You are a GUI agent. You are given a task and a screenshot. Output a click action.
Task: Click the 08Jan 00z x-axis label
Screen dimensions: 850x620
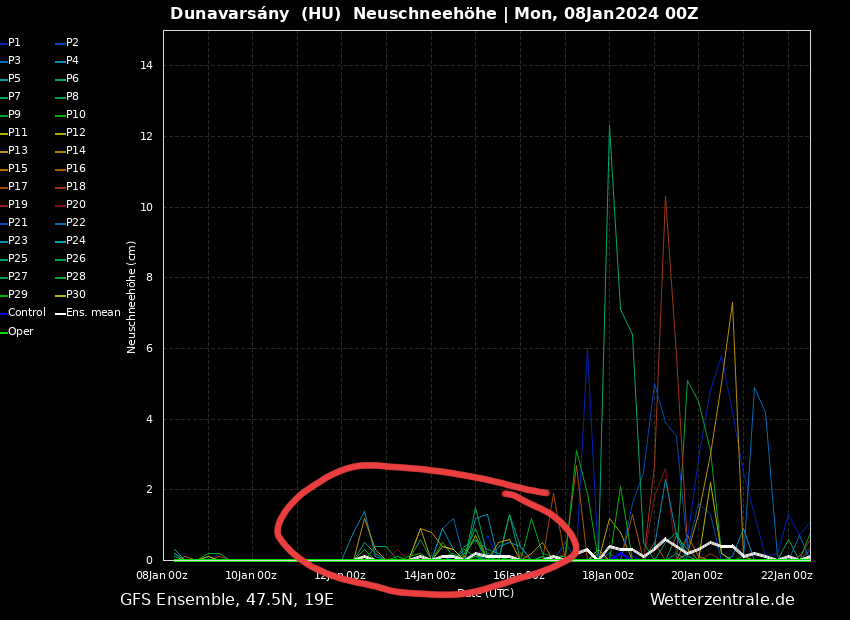[x=161, y=575]
